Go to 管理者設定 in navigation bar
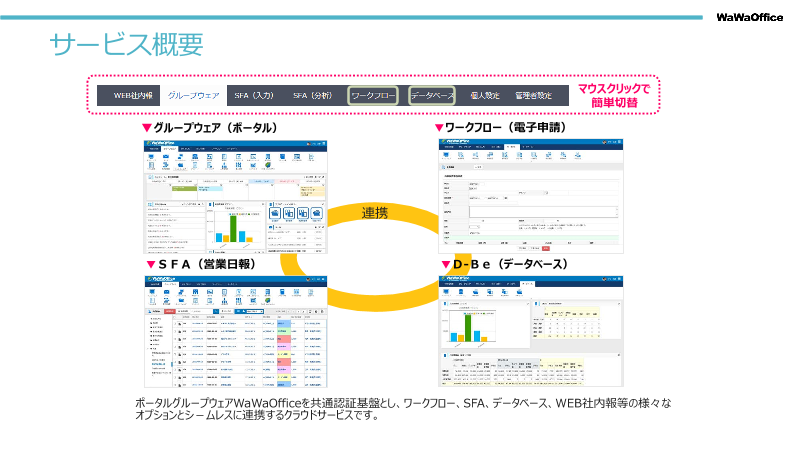Image resolution: width=800 pixels, height=450 pixels. coord(533,95)
